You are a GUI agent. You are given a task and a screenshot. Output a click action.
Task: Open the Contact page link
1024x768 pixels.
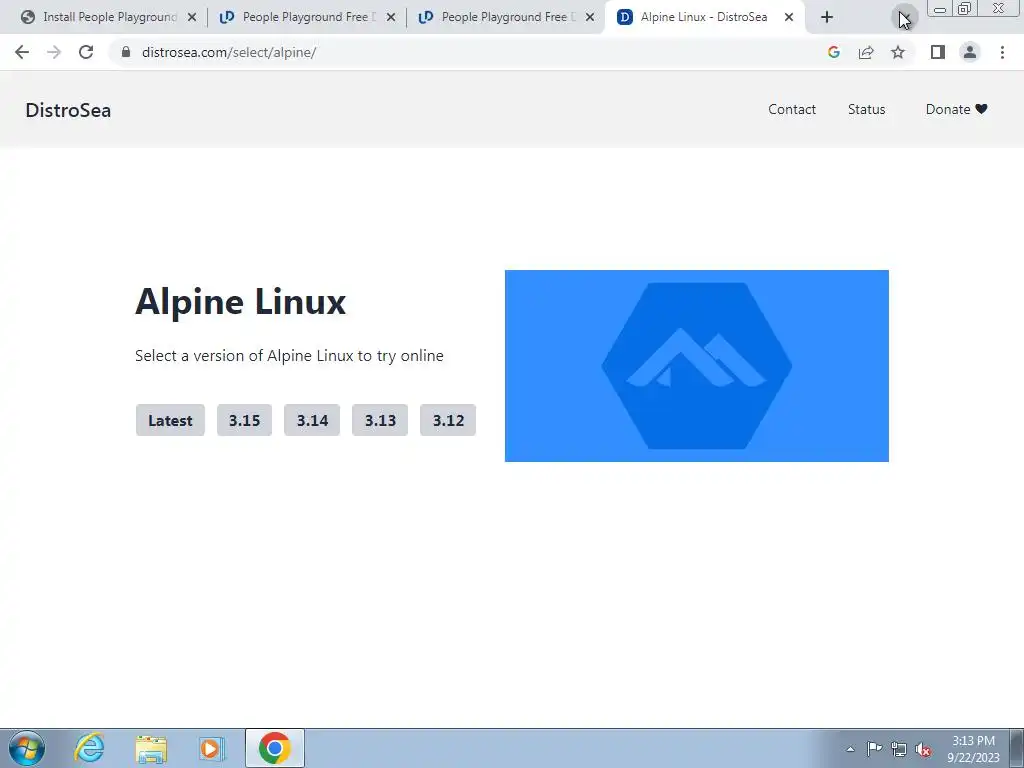coord(792,109)
